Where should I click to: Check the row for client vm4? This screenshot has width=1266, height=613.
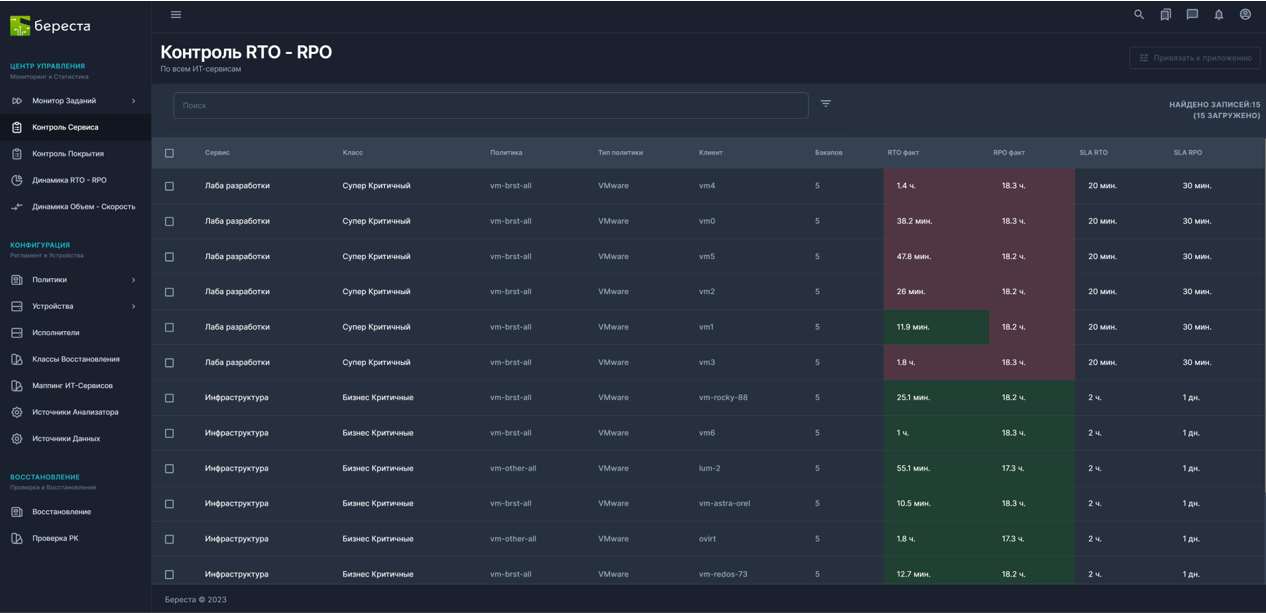169,186
